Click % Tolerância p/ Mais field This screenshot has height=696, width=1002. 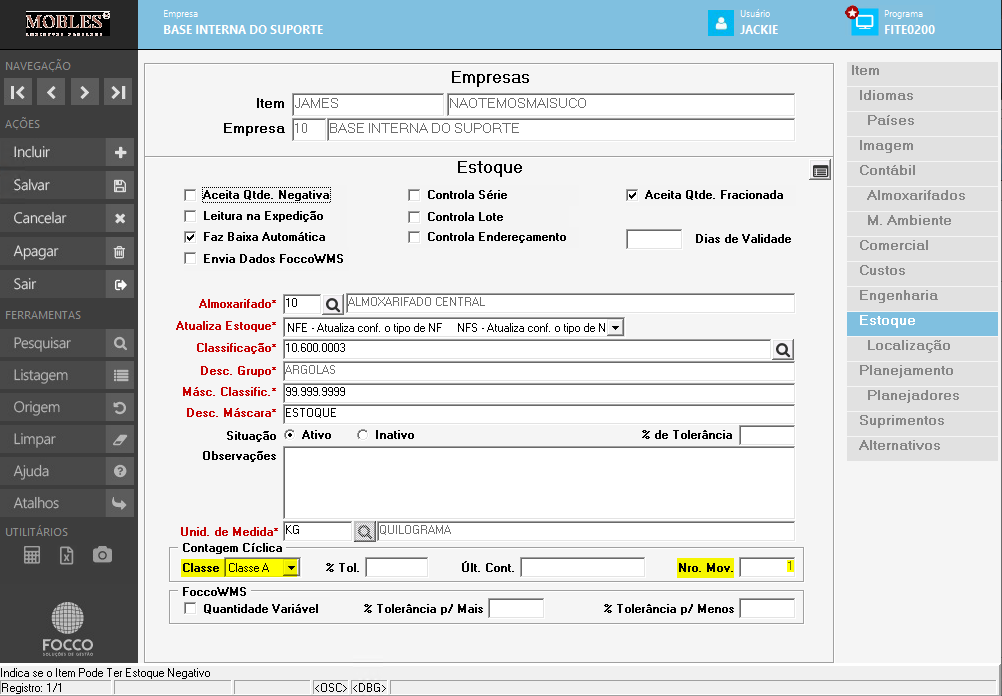pos(516,608)
